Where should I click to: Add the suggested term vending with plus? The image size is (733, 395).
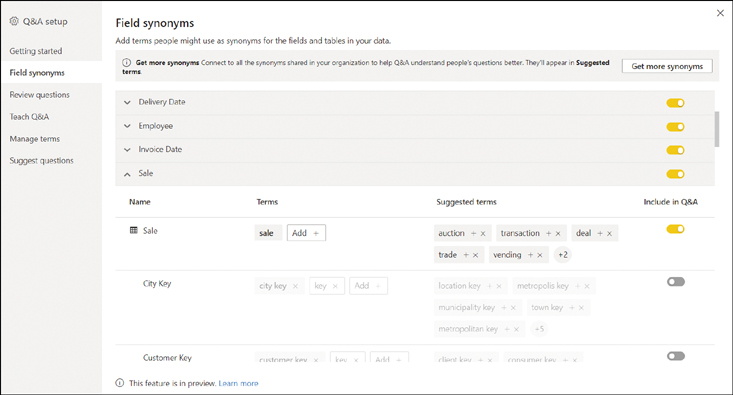click(530, 255)
